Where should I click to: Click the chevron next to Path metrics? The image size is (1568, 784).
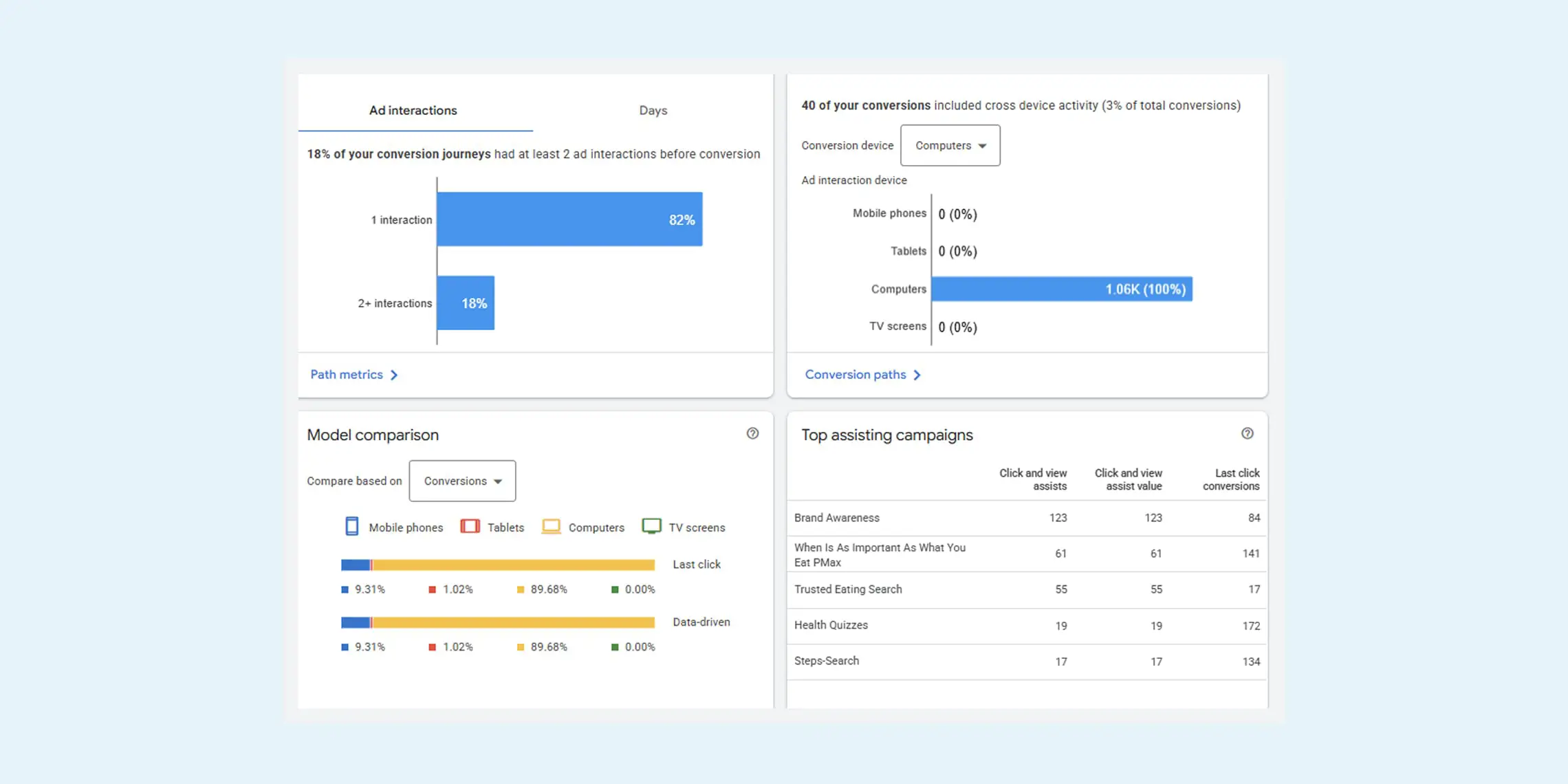pos(394,375)
